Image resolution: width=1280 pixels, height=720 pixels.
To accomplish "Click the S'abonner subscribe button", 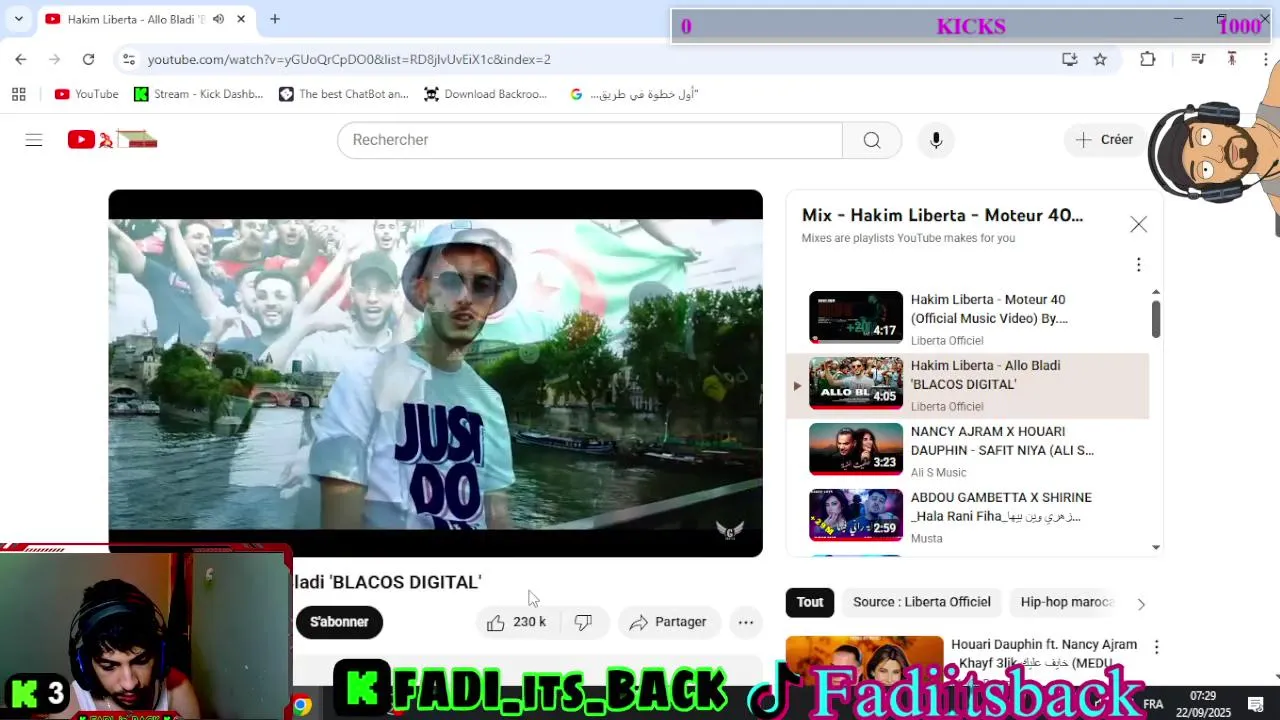I will [x=339, y=622].
